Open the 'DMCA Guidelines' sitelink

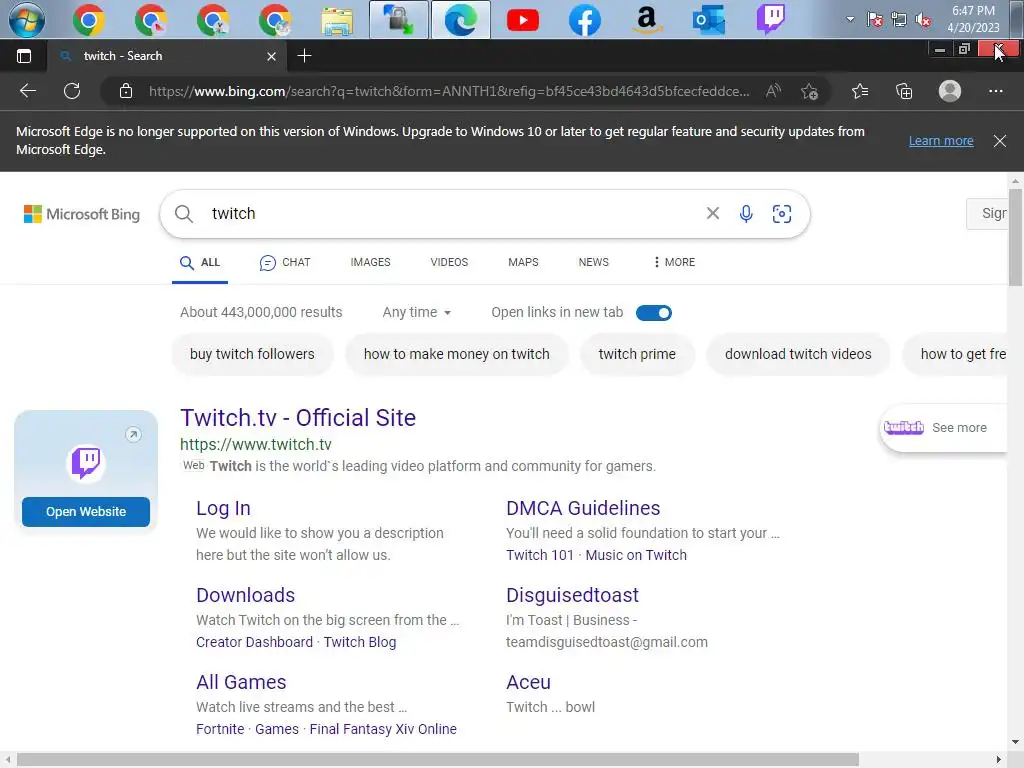[x=583, y=508]
